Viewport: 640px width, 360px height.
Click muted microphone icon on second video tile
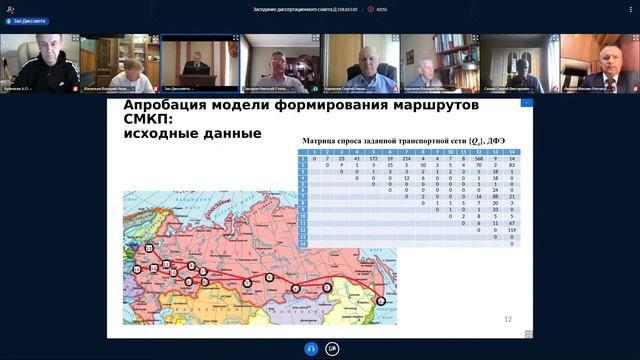[x=155, y=89]
